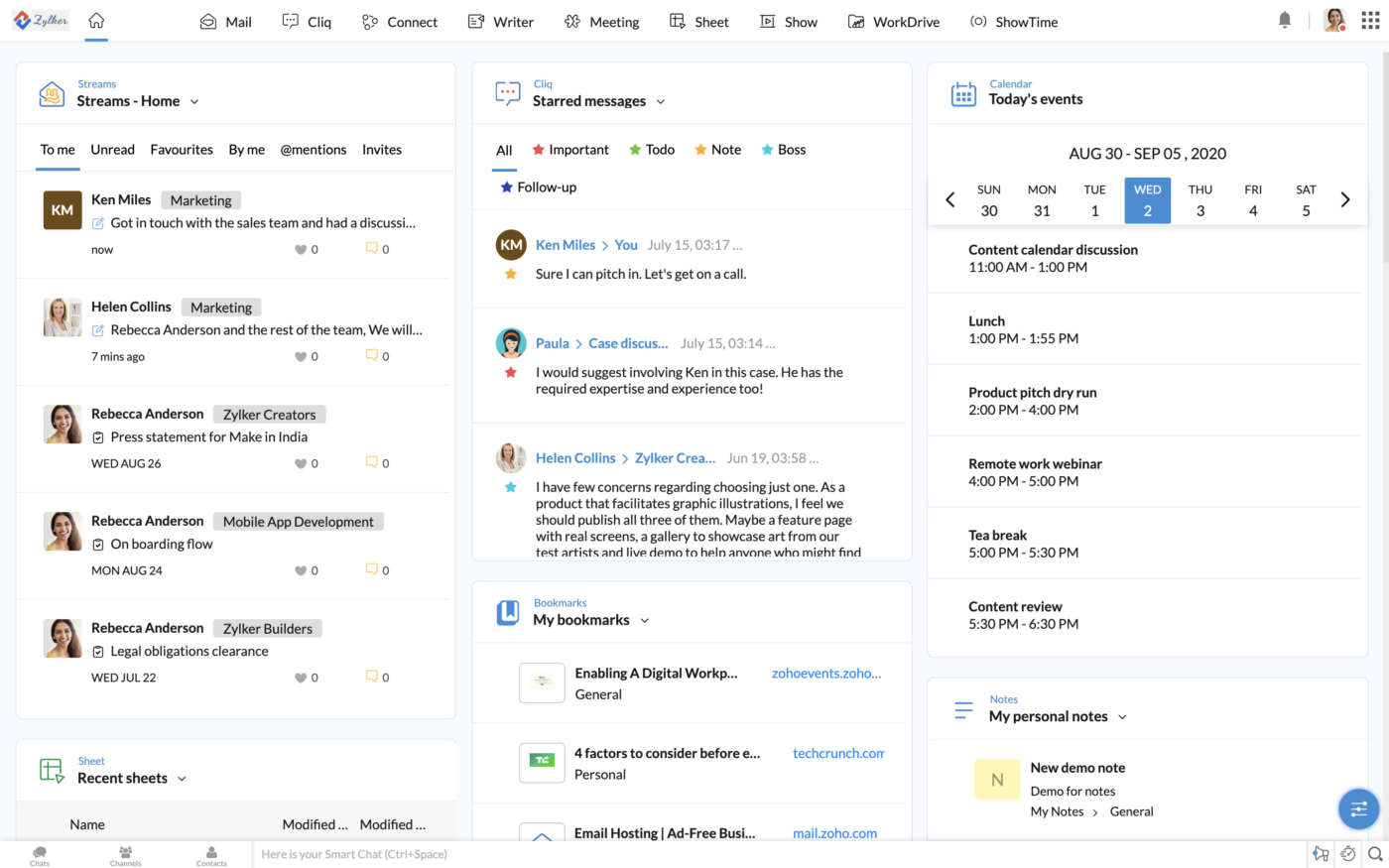Like Helen Collins' Marketing post

pyautogui.click(x=301, y=357)
